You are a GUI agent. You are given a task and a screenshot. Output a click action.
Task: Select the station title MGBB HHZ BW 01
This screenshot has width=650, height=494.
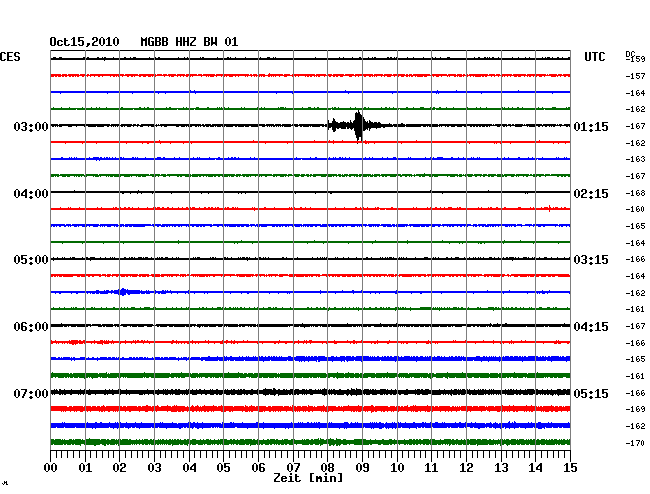pos(189,42)
